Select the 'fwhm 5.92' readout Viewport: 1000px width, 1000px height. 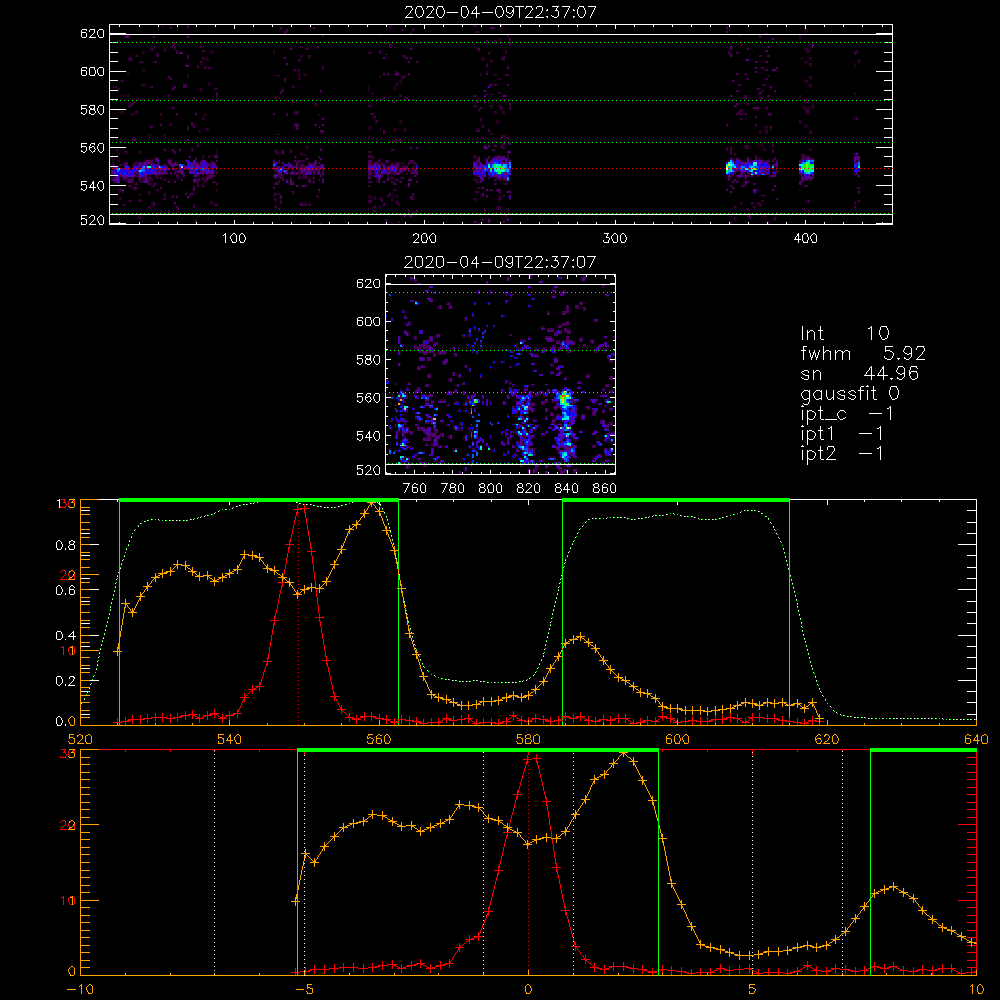click(863, 353)
